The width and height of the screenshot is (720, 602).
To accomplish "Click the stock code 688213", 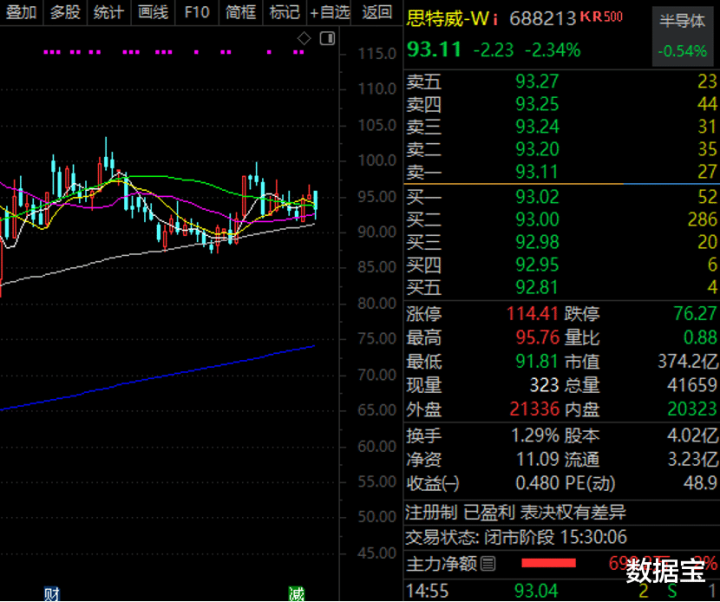I will click(542, 19).
